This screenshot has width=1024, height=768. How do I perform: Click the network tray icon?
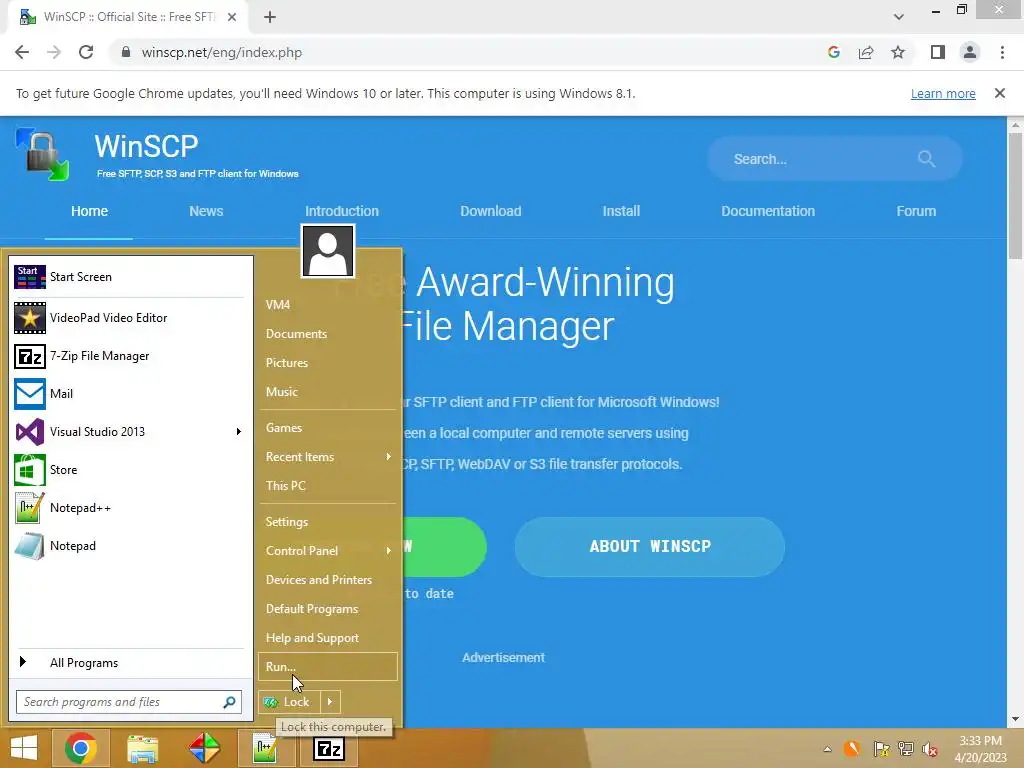tap(906, 749)
